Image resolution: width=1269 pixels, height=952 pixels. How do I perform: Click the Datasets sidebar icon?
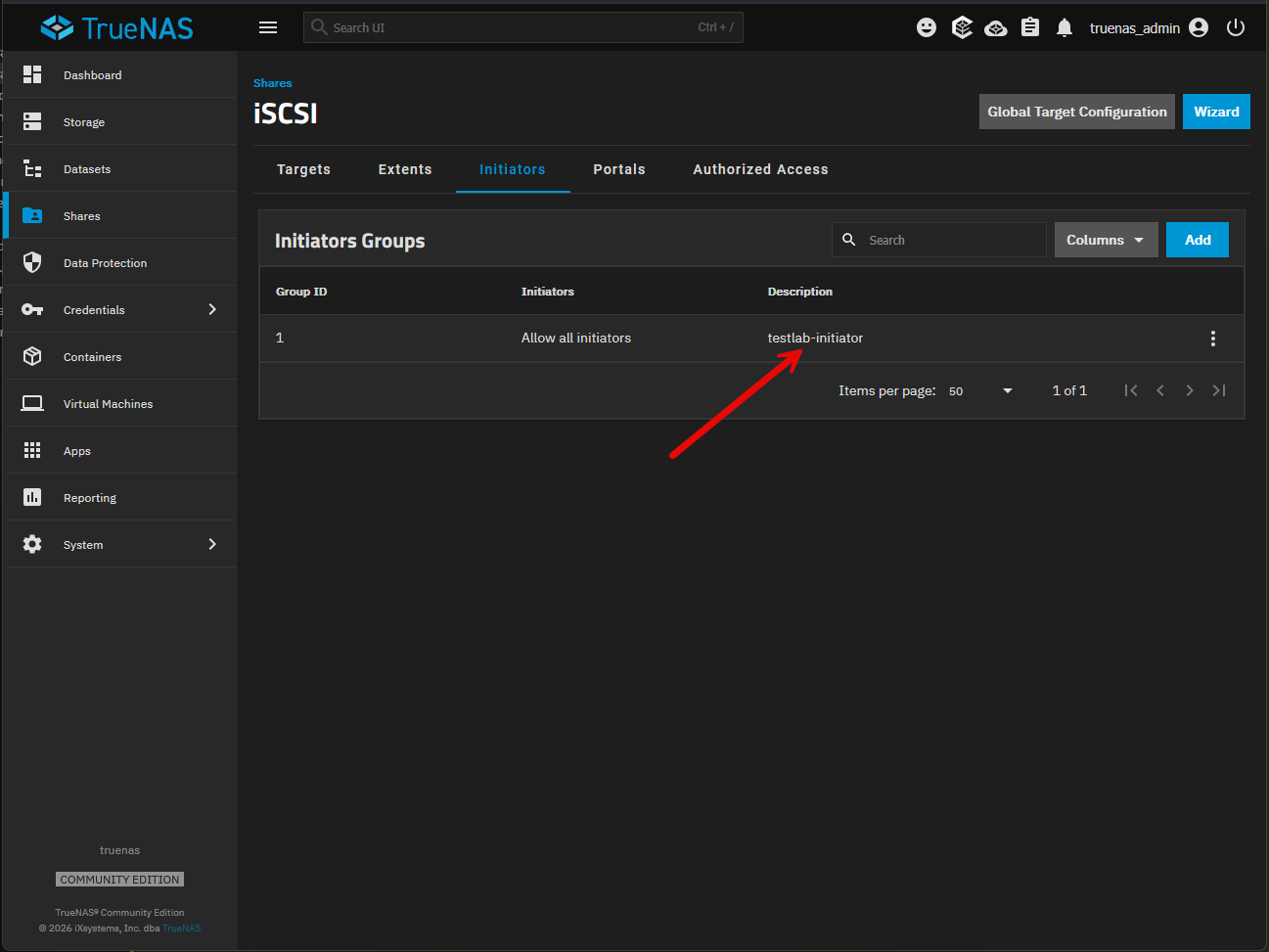[32, 168]
